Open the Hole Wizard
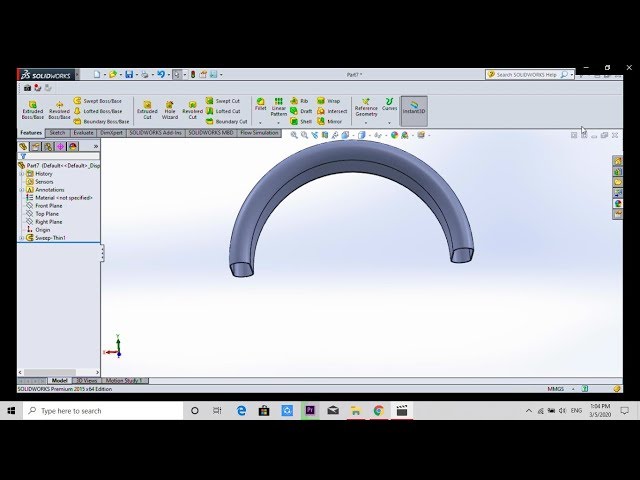The width and height of the screenshot is (640, 480). (170, 110)
